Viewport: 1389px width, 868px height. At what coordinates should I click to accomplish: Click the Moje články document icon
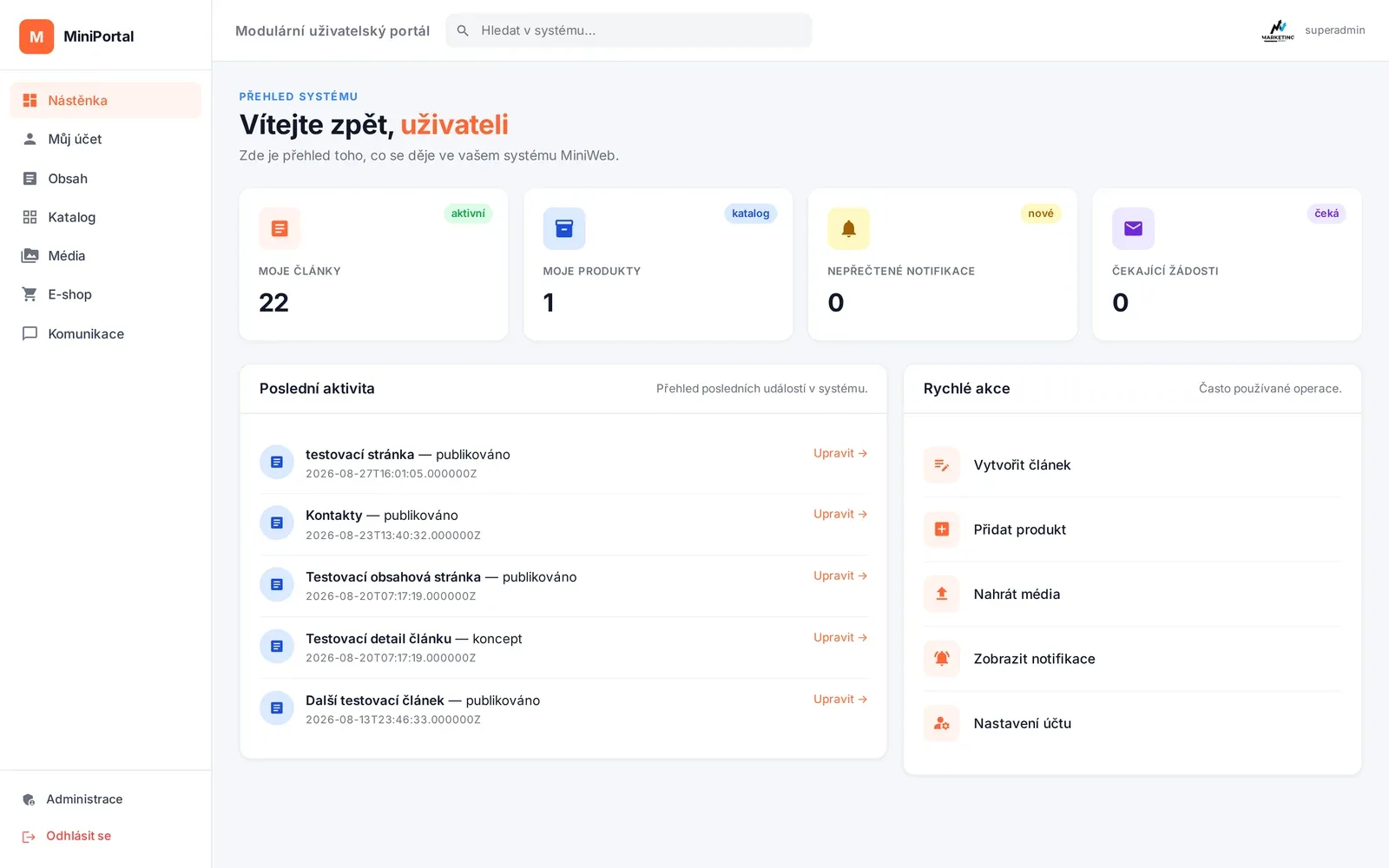[280, 228]
